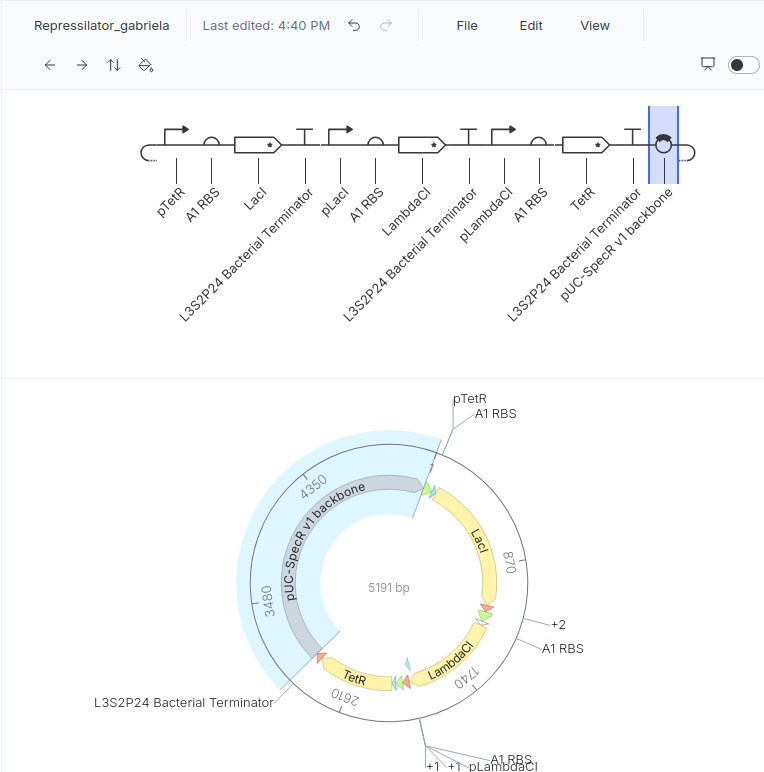Select the pTetR promoter glyph
Image resolution: width=764 pixels, height=772 pixels.
pyautogui.click(x=176, y=135)
